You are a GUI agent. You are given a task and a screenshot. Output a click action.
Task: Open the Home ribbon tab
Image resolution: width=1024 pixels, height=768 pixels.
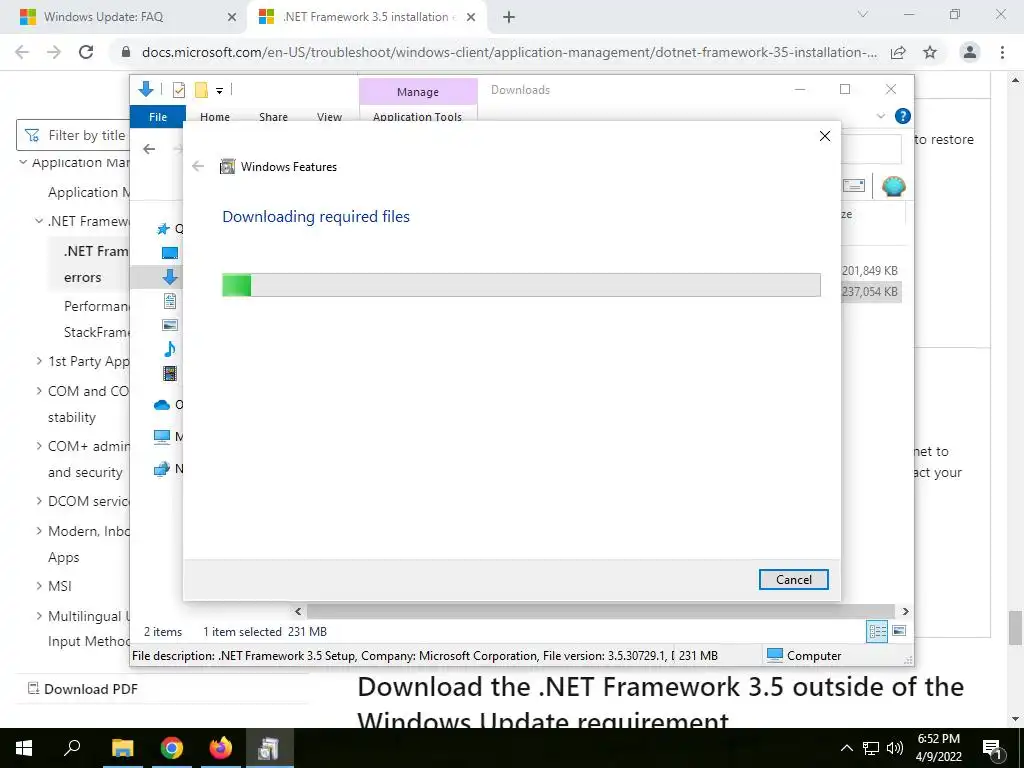pos(215,117)
